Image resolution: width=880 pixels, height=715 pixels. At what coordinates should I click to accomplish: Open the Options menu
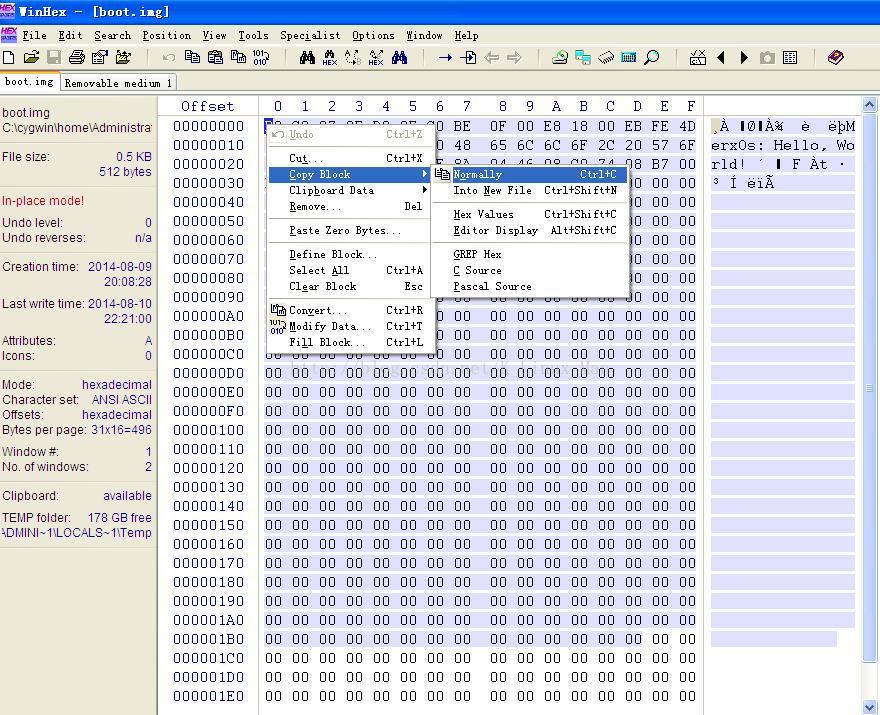[x=373, y=35]
